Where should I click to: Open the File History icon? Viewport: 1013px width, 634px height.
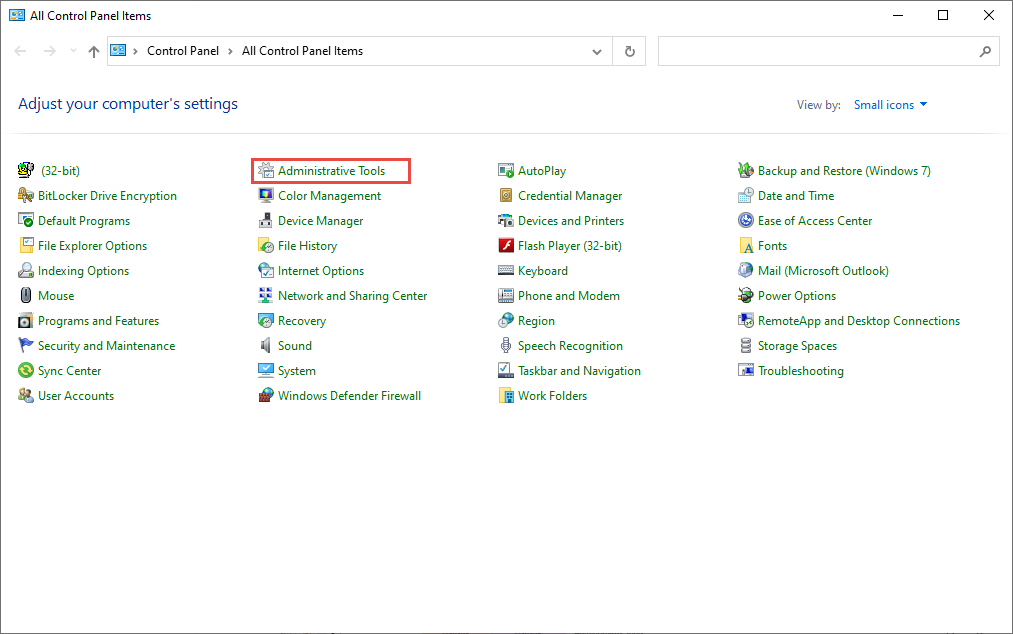266,246
